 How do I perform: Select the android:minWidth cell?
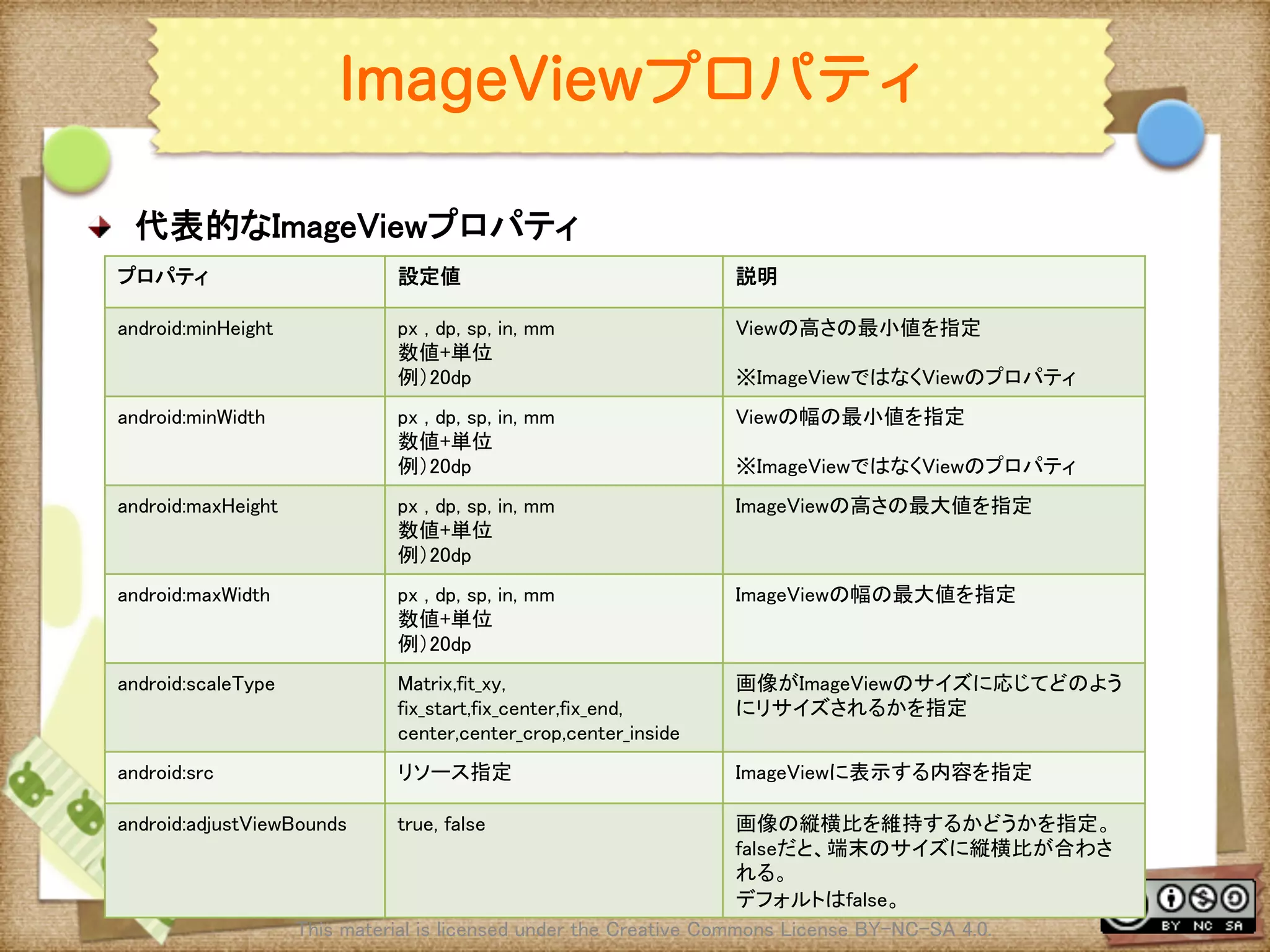[245, 441]
